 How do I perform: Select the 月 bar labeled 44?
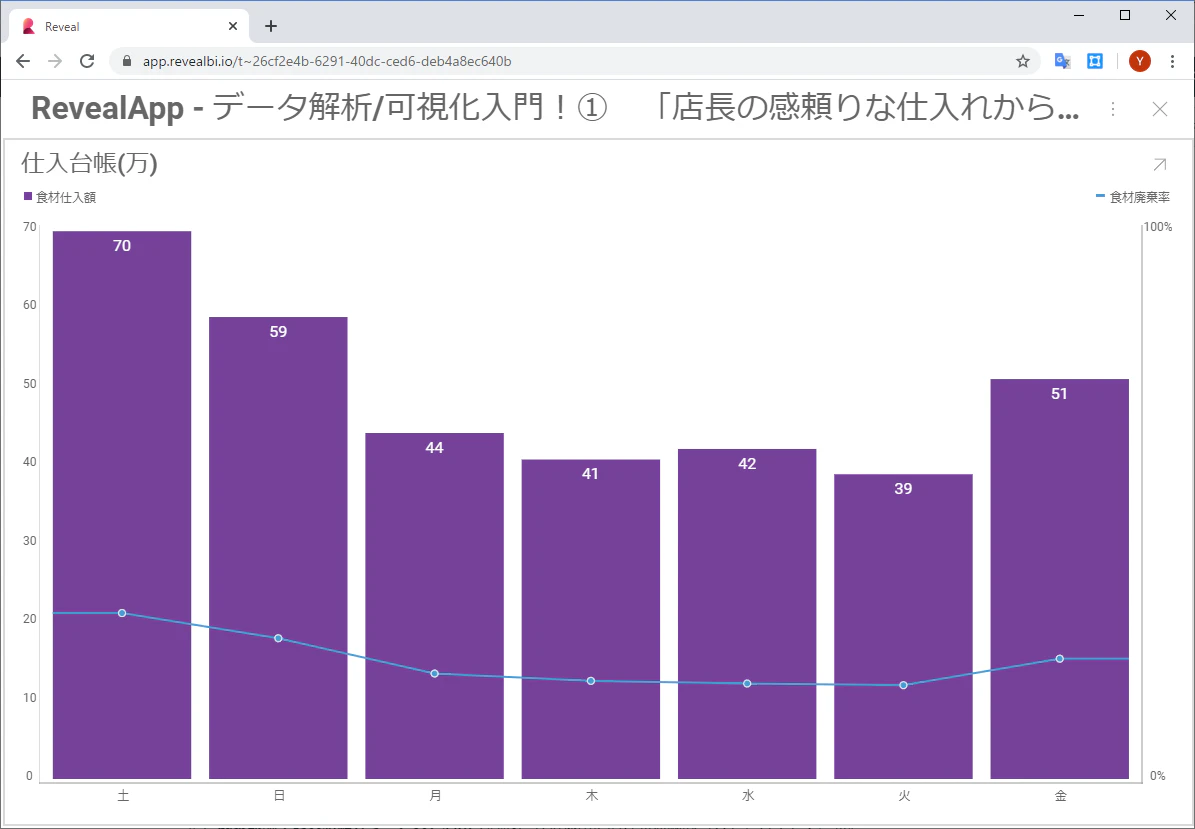click(x=434, y=606)
